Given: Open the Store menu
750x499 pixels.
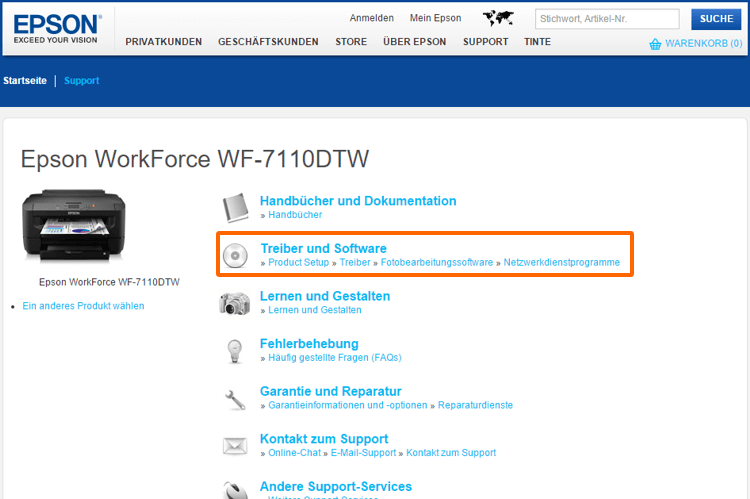Looking at the screenshot, I should click(x=351, y=42).
